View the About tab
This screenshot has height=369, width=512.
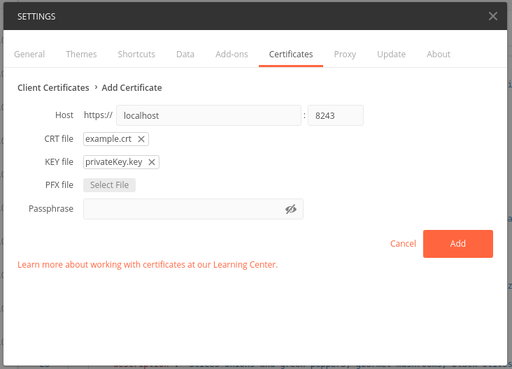(x=438, y=54)
